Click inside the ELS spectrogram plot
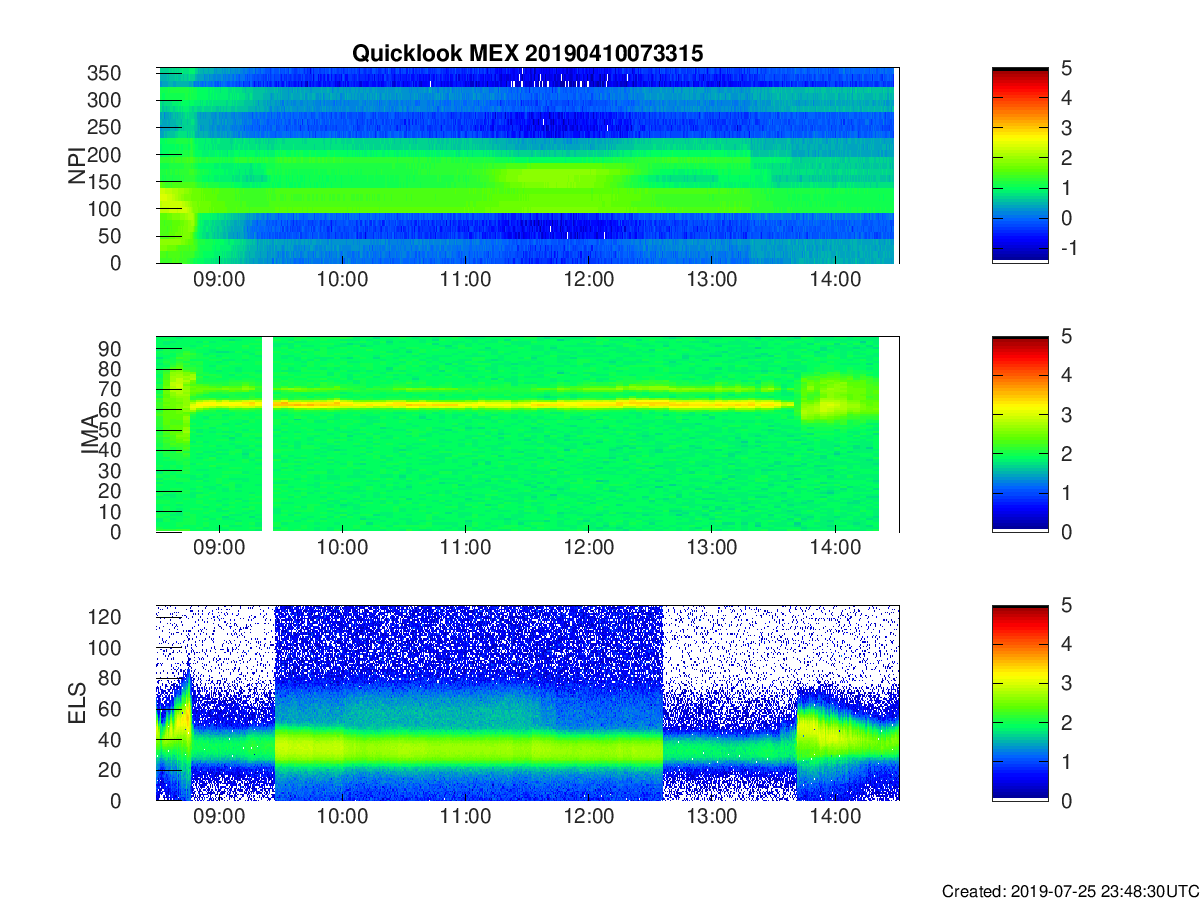The width and height of the screenshot is (1200, 900). coord(527,702)
